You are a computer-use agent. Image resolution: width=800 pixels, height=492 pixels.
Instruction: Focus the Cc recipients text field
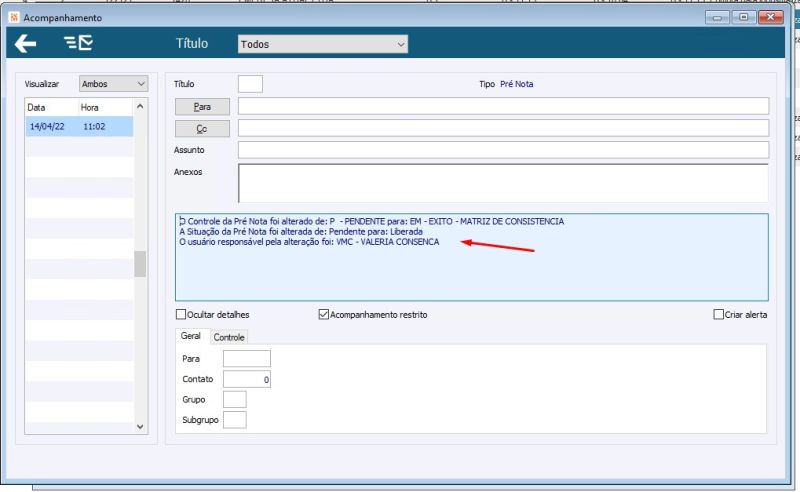click(x=503, y=128)
